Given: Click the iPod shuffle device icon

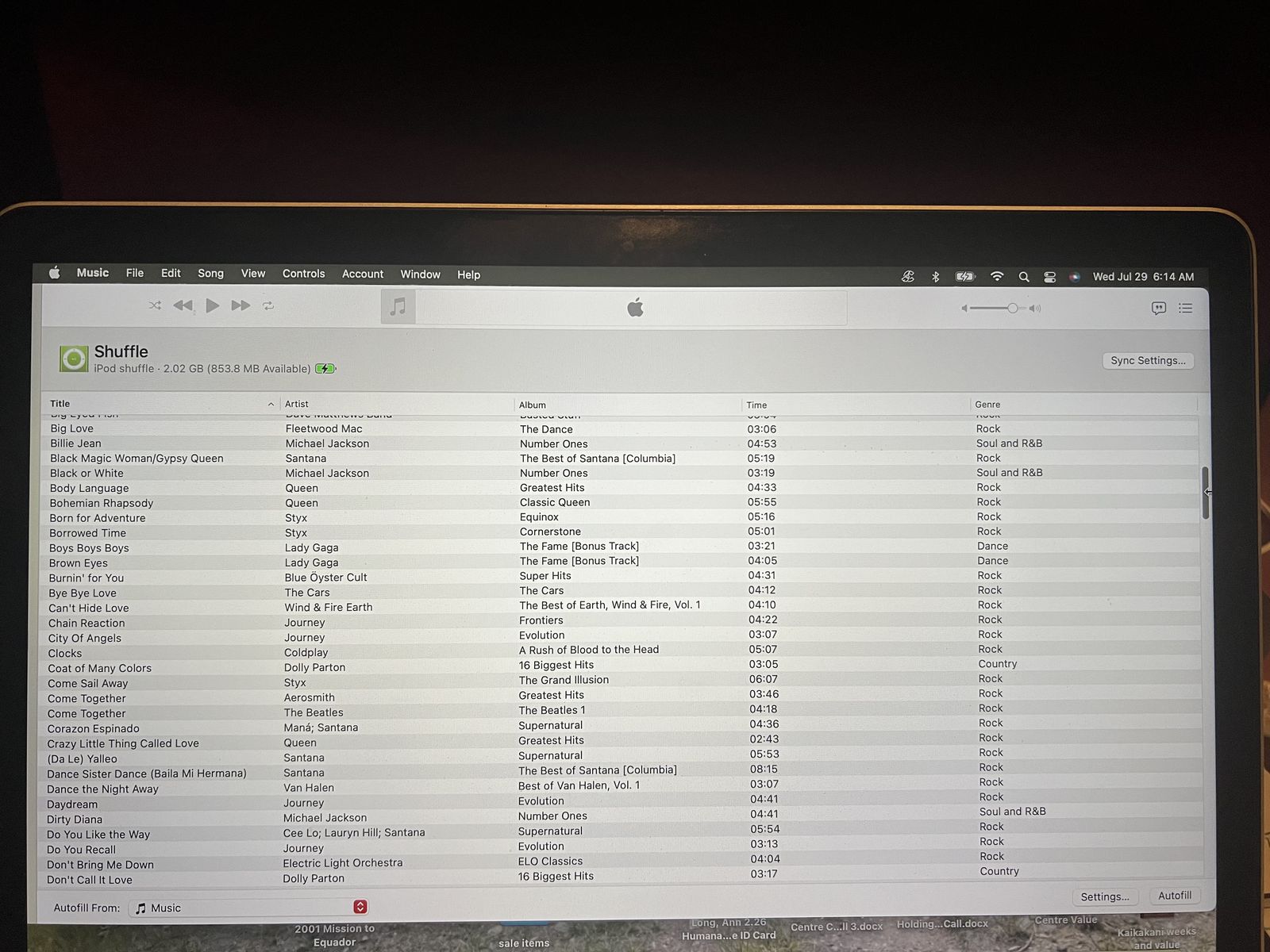Looking at the screenshot, I should pyautogui.click(x=74, y=359).
